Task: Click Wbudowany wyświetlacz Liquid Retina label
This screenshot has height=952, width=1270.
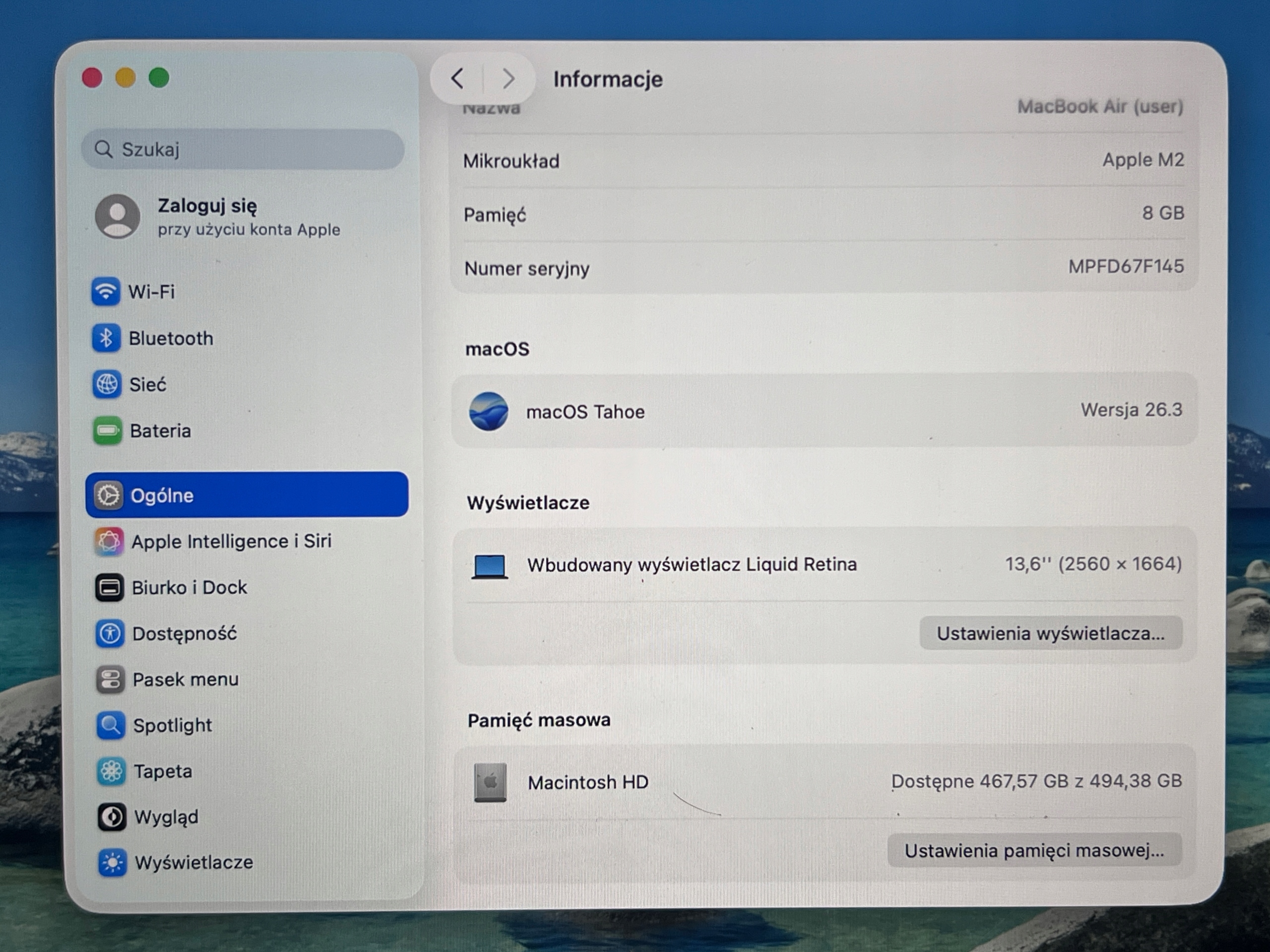Action: [692, 565]
